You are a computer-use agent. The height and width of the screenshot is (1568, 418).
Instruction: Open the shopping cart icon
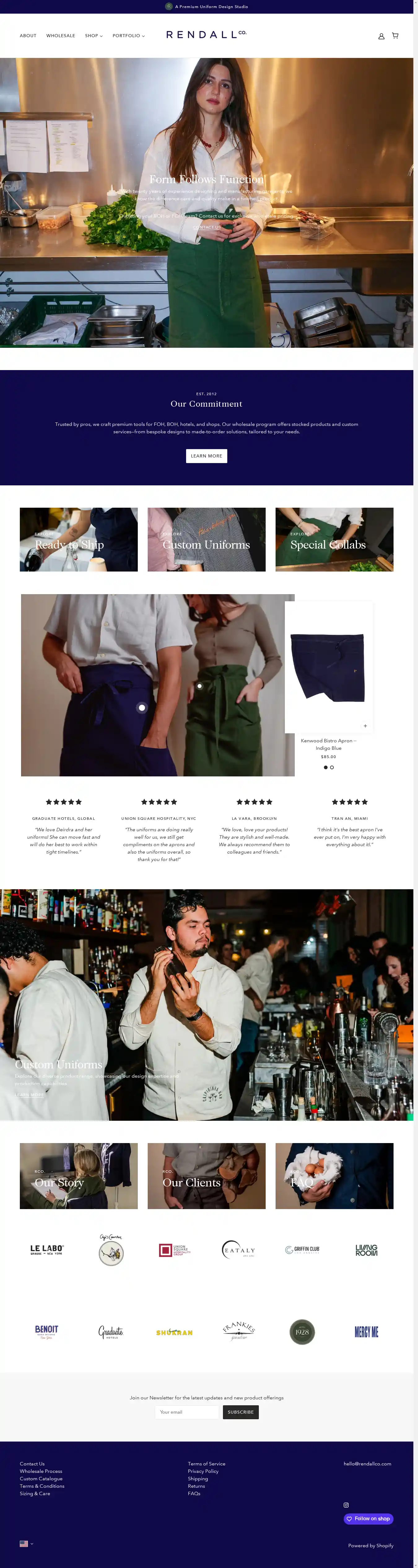(395, 35)
